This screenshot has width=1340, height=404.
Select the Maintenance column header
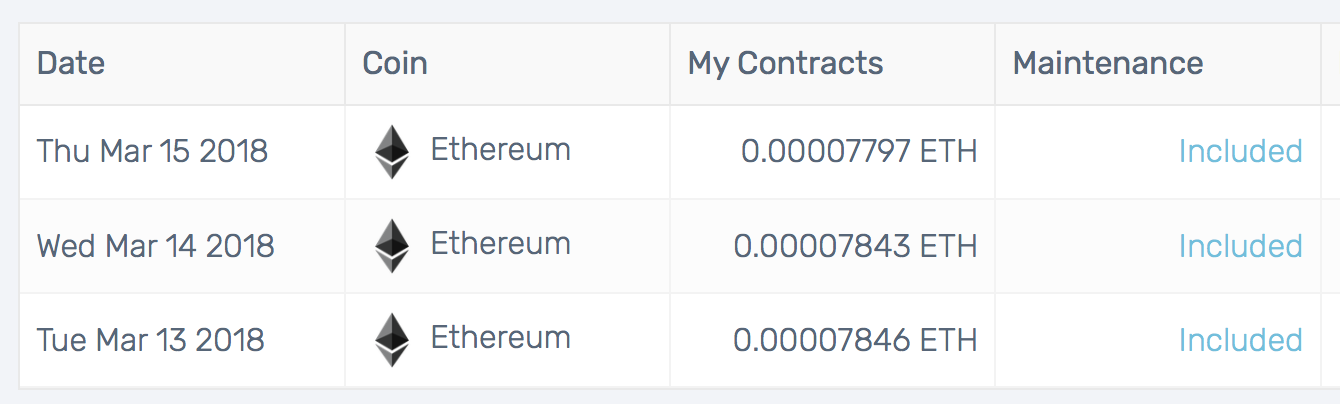tap(1107, 64)
